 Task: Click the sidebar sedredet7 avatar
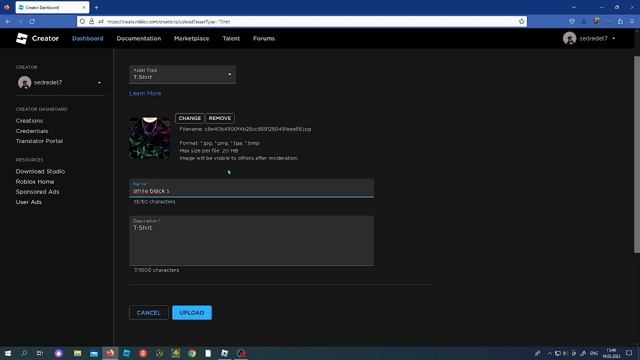click(x=24, y=82)
